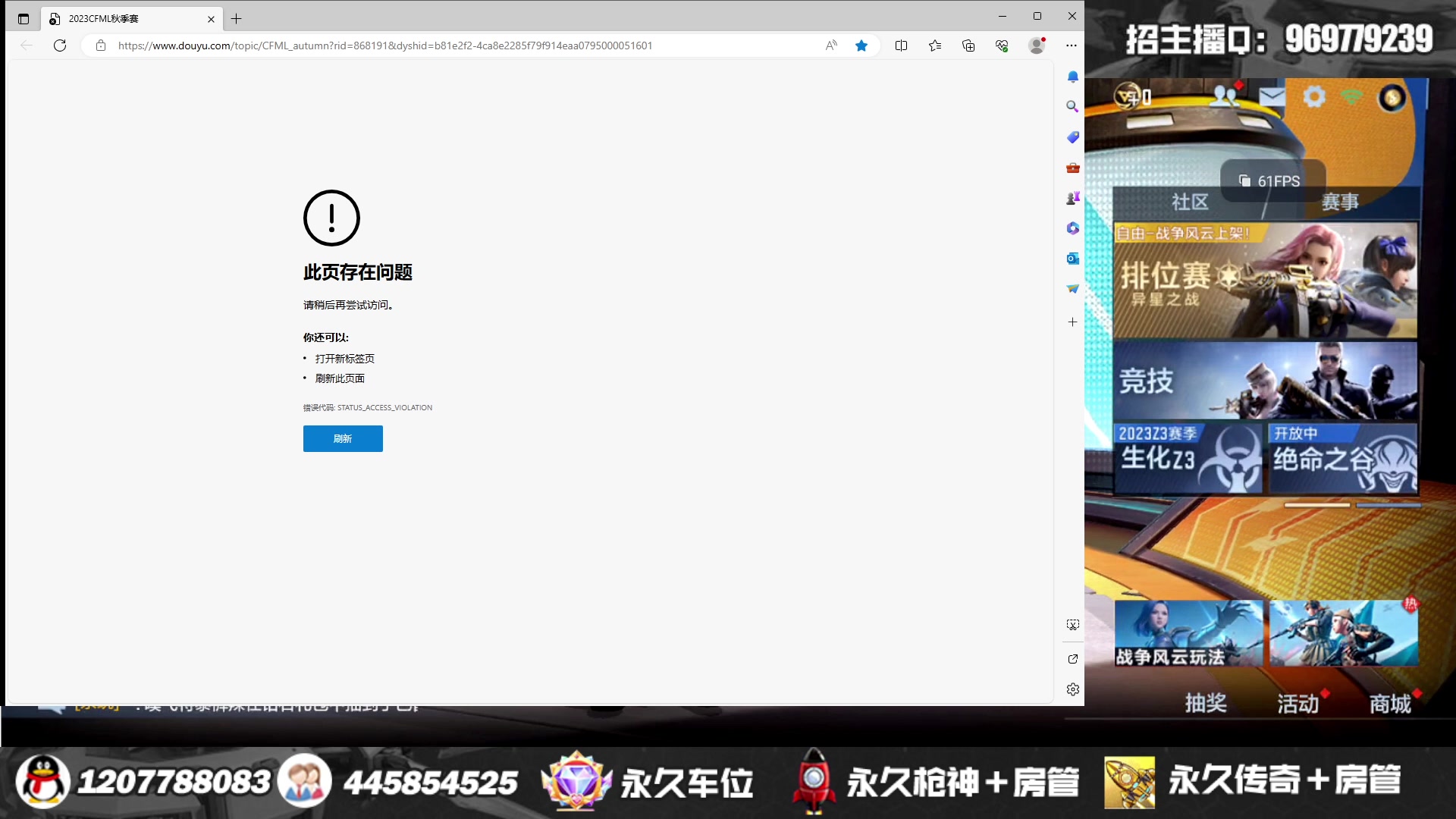Toggle read aloud icon in address bar
The width and height of the screenshot is (1456, 819).
pos(831,45)
